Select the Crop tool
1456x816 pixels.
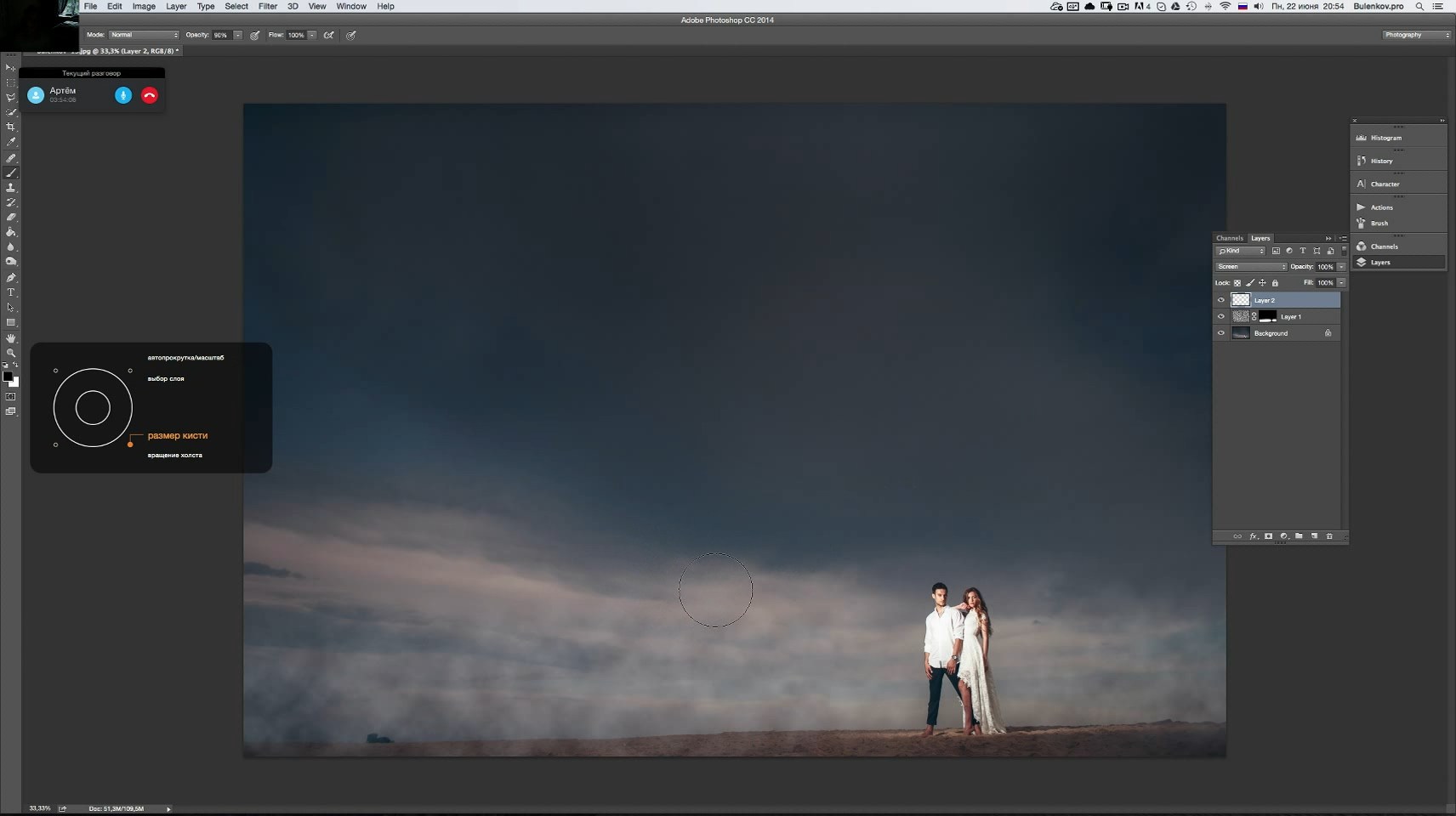pos(11,127)
